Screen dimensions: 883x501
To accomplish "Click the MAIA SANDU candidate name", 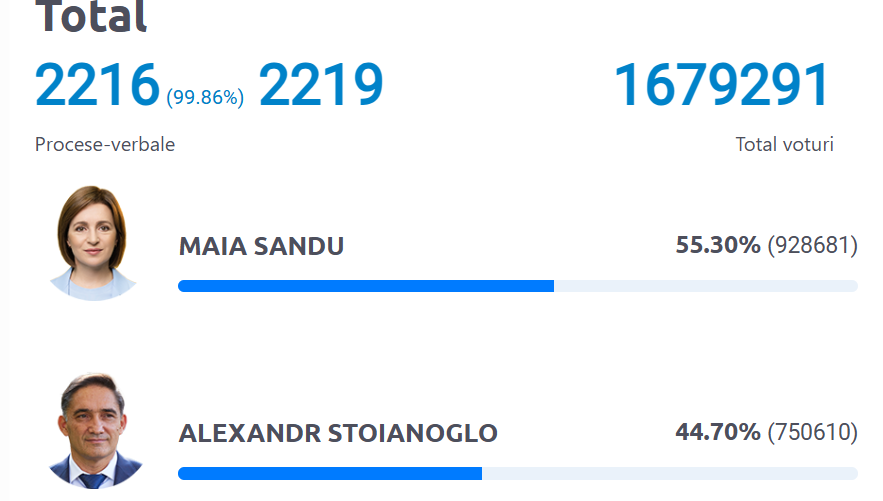I will 261,246.
